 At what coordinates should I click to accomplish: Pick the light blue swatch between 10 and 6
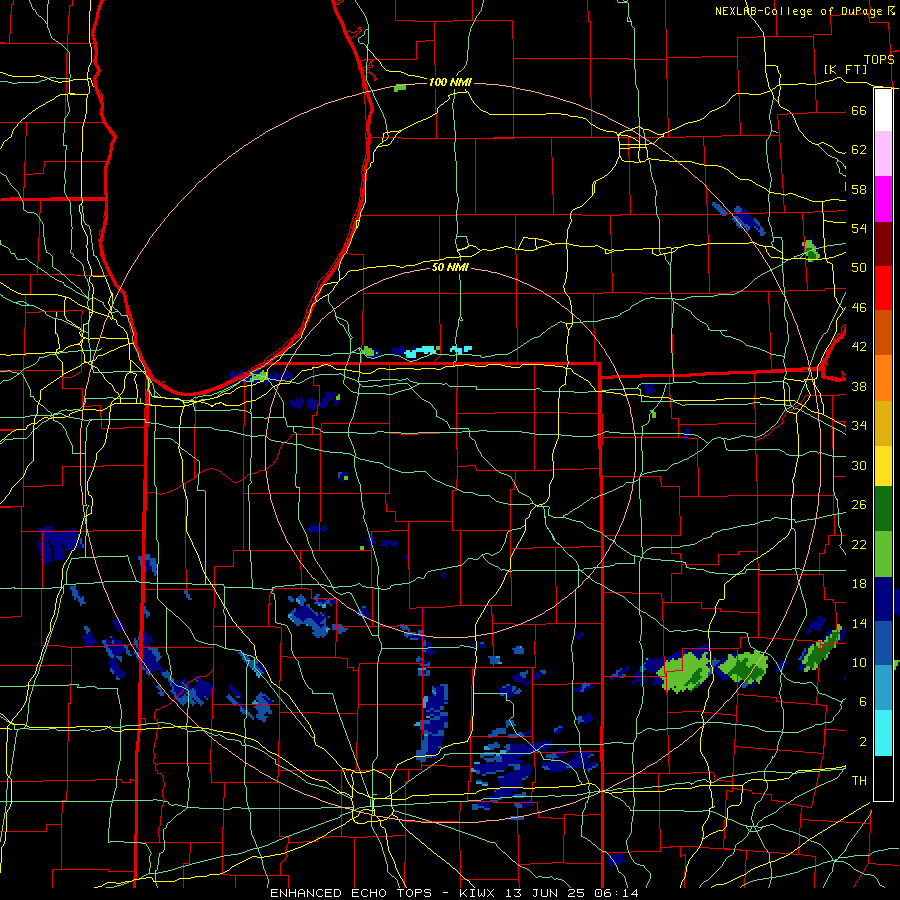(x=883, y=688)
